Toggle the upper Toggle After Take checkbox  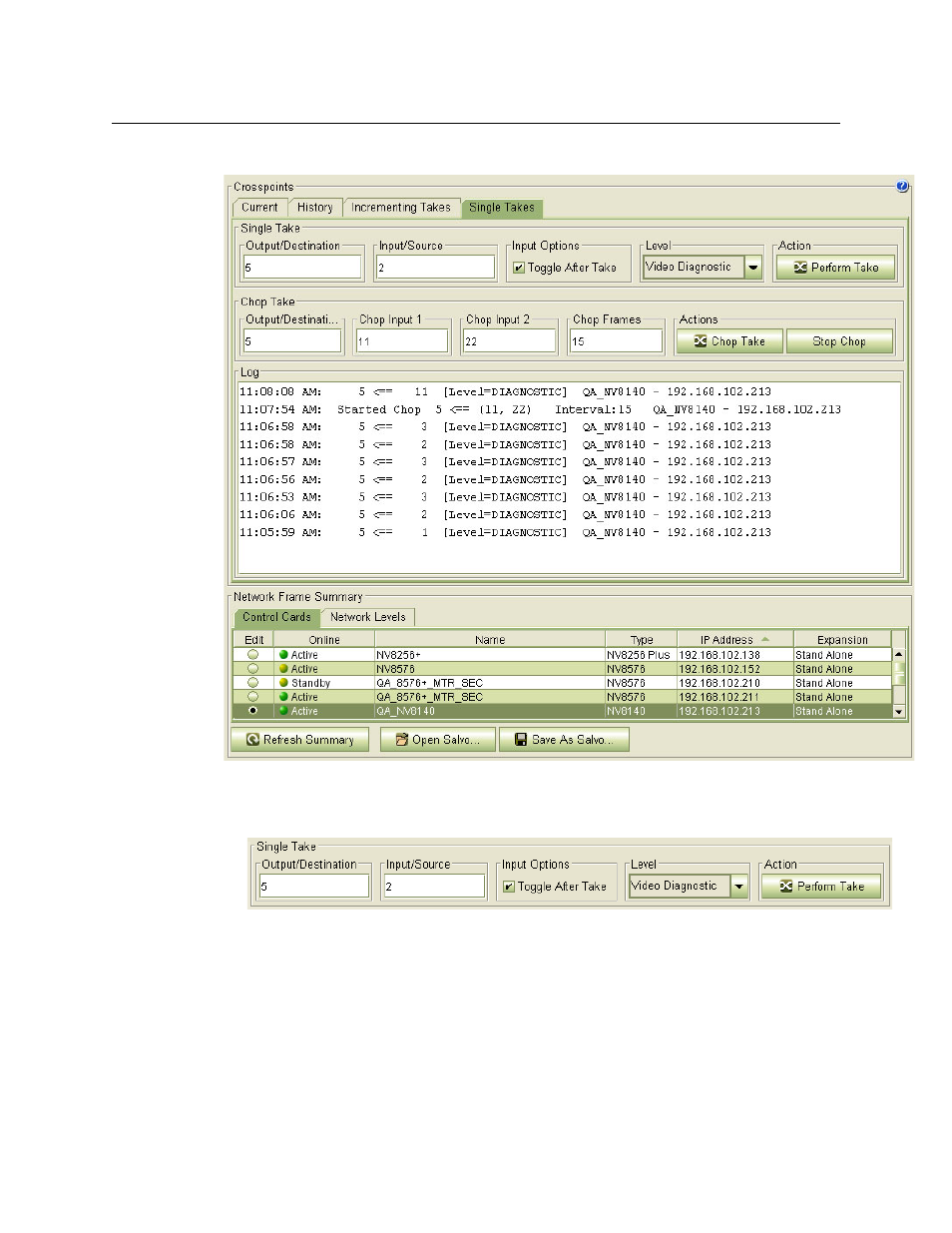pos(519,268)
